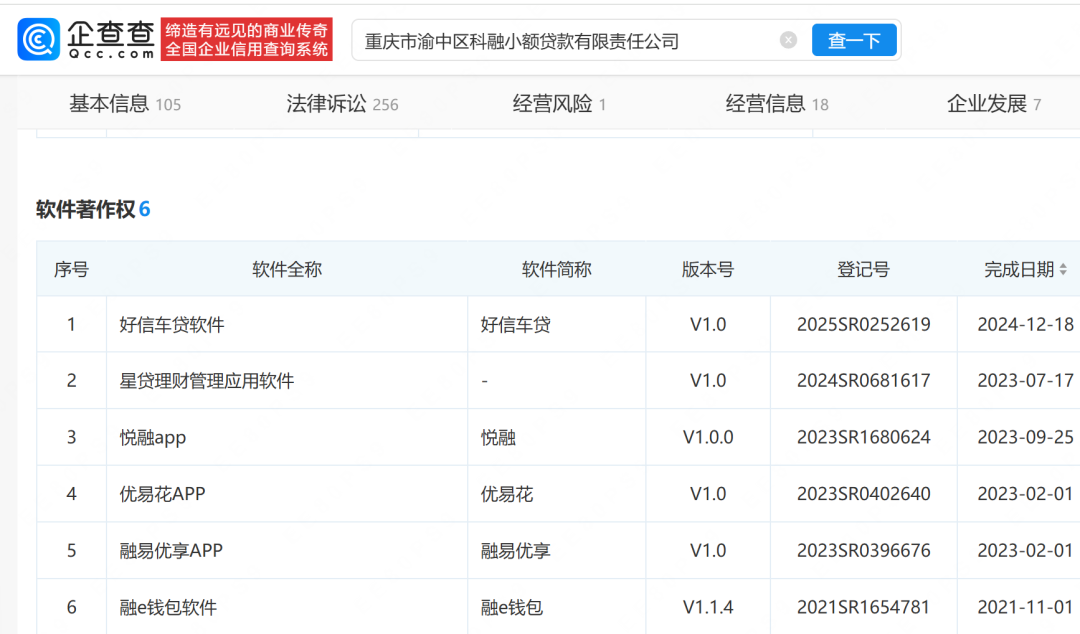
Task: Click the 软件全称 column header
Action: click(x=287, y=269)
